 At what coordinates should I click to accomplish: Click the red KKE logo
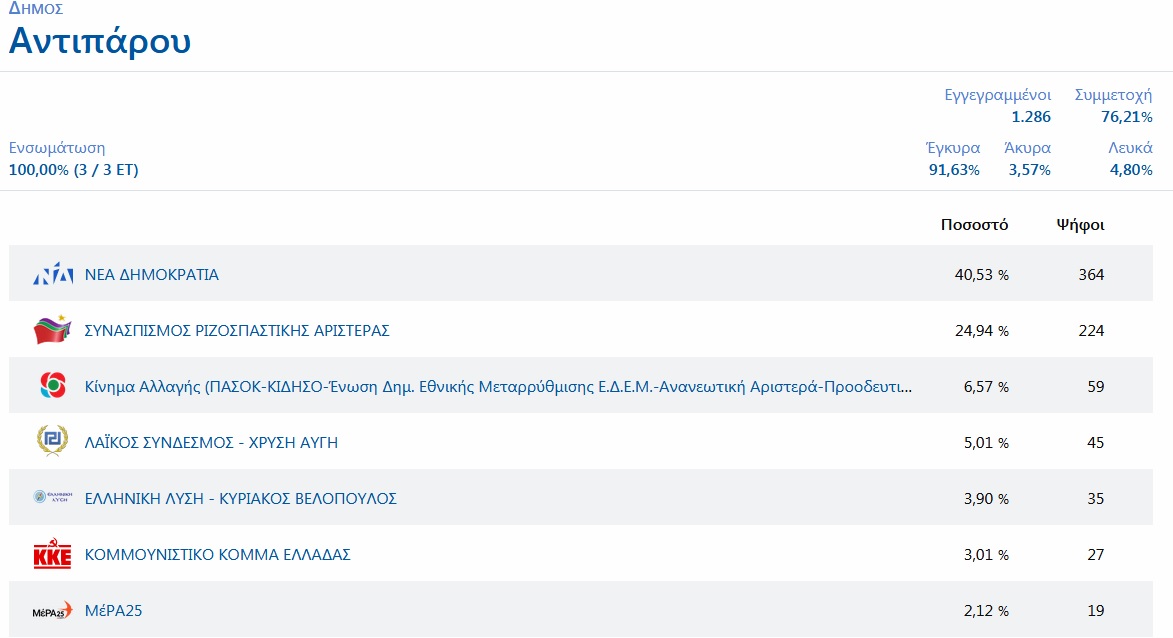53,554
